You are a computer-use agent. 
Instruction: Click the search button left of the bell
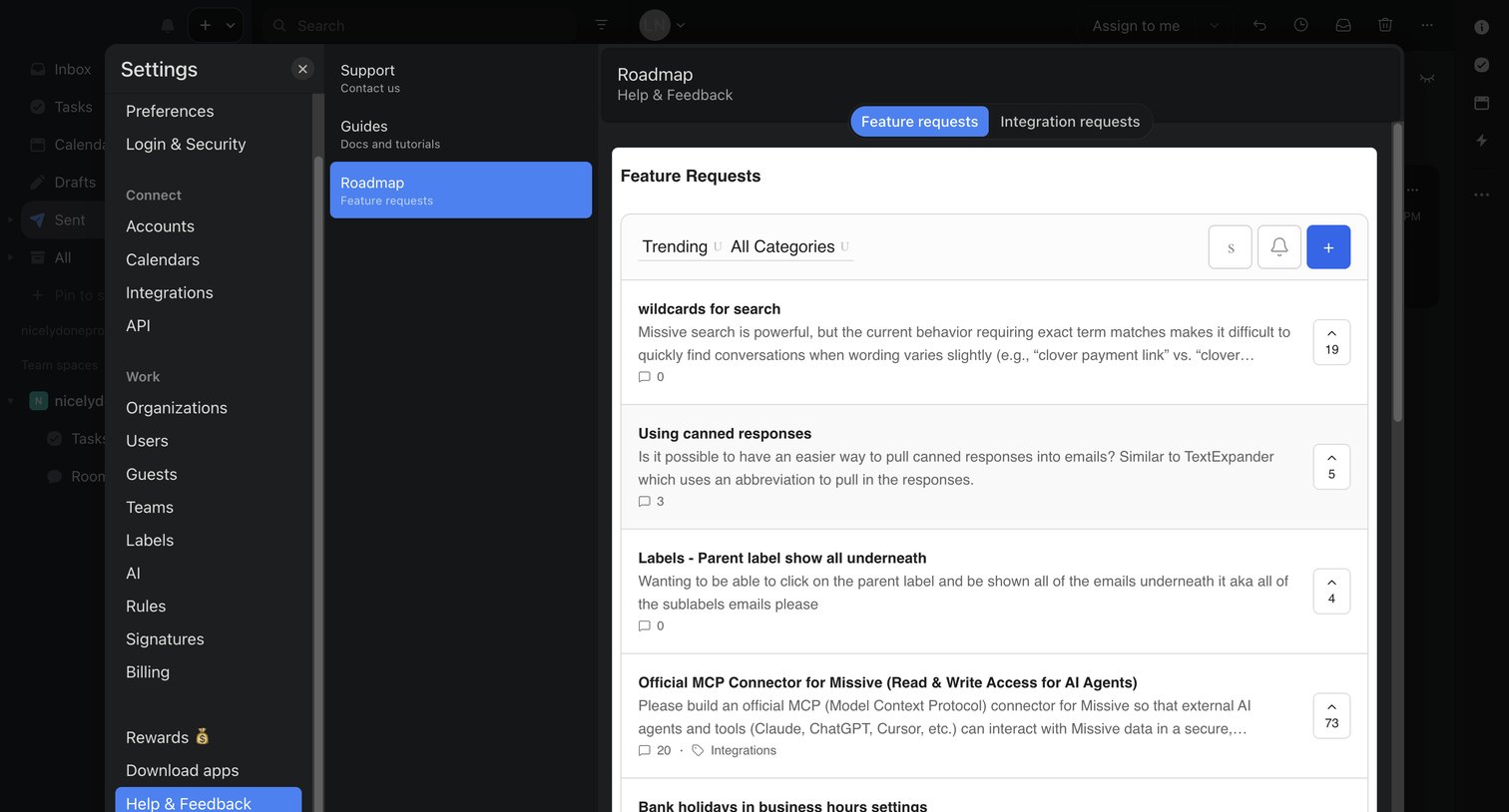coord(1230,246)
